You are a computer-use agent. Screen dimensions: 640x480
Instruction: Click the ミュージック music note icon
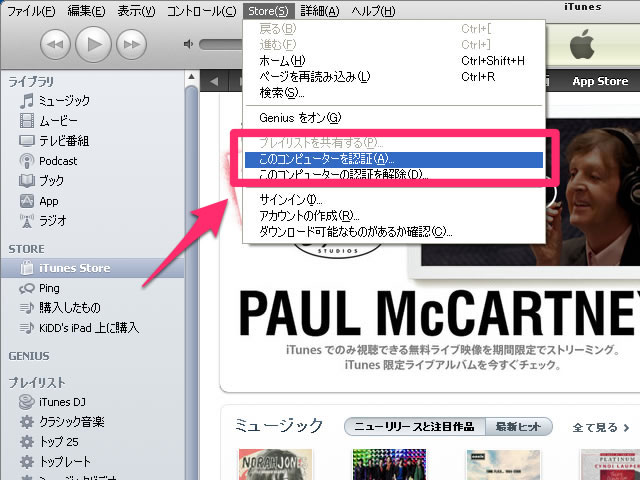point(27,100)
